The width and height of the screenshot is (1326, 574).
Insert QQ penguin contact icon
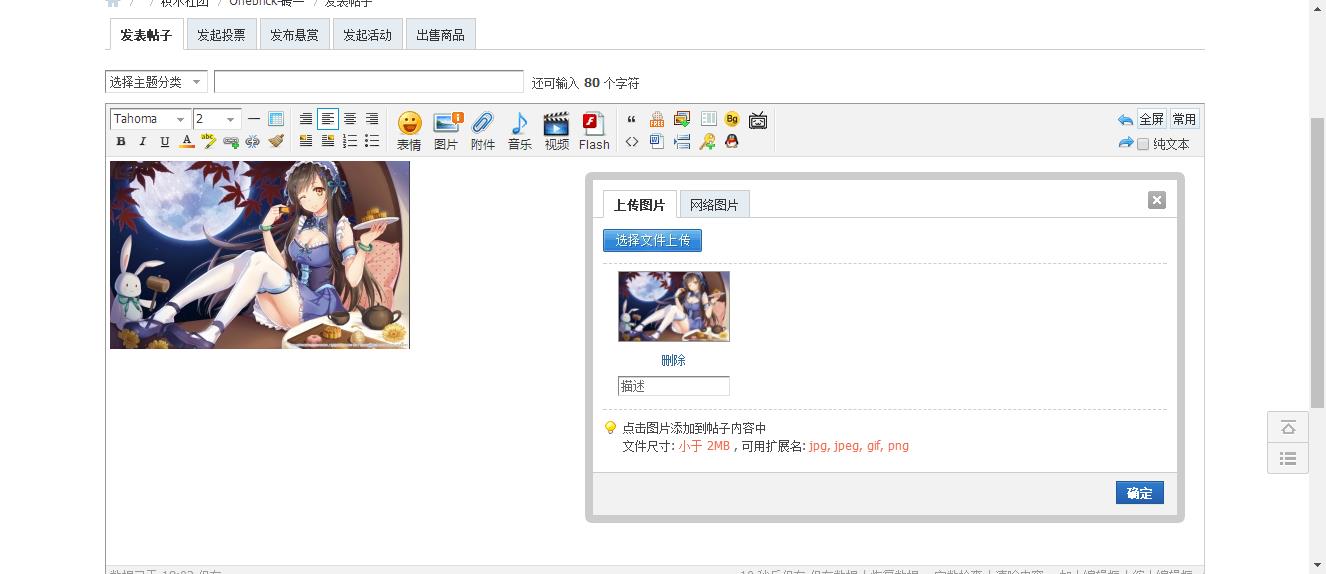(732, 142)
